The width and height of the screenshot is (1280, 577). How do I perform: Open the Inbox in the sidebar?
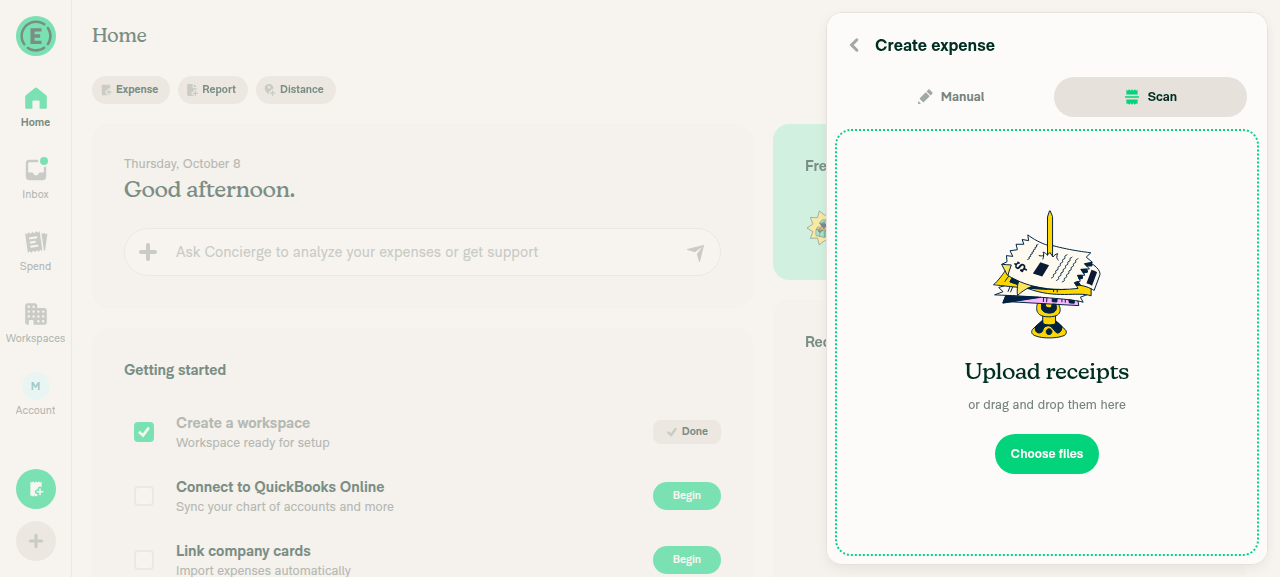36,179
